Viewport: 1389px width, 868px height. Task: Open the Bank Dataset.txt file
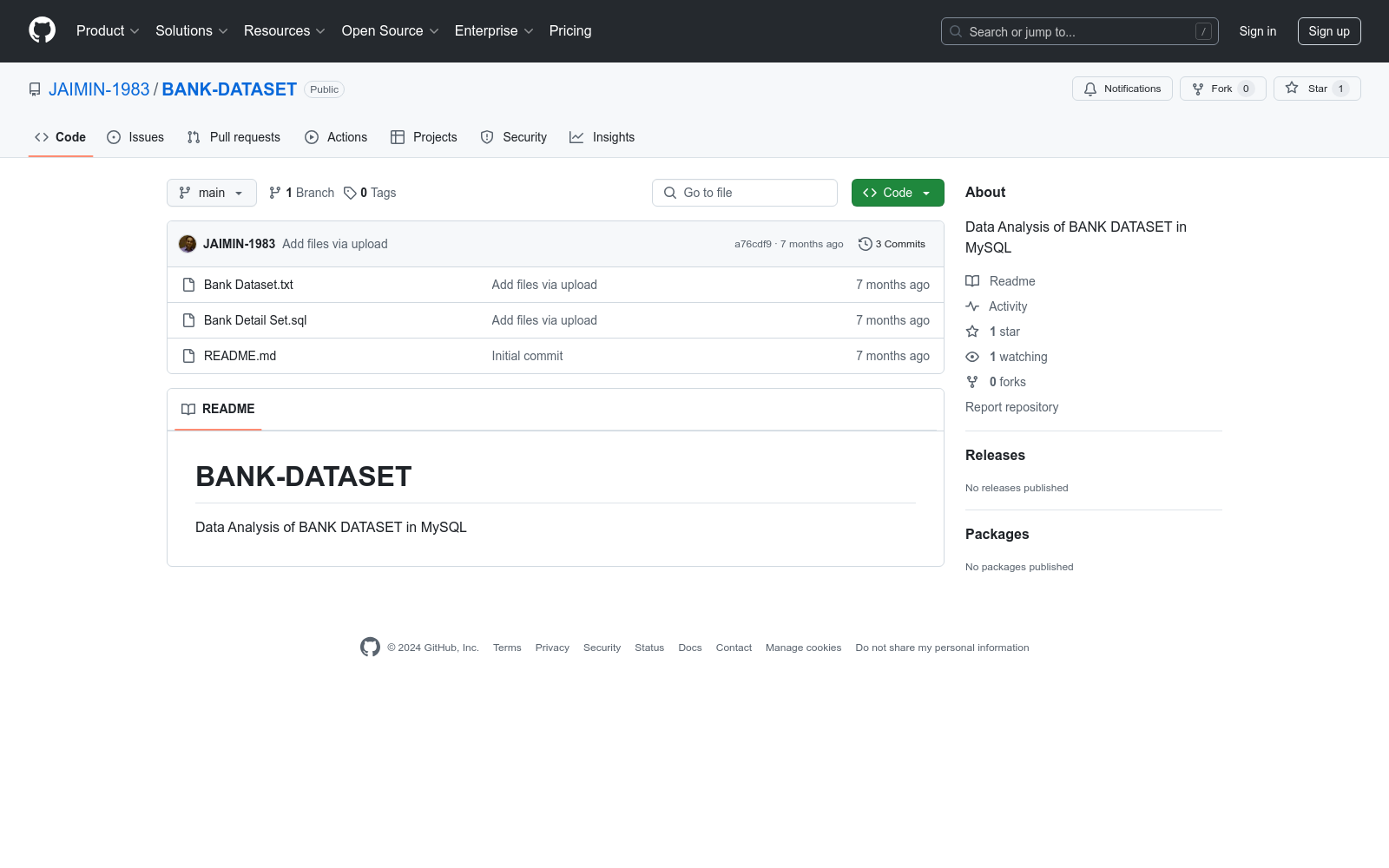pyautogui.click(x=248, y=285)
